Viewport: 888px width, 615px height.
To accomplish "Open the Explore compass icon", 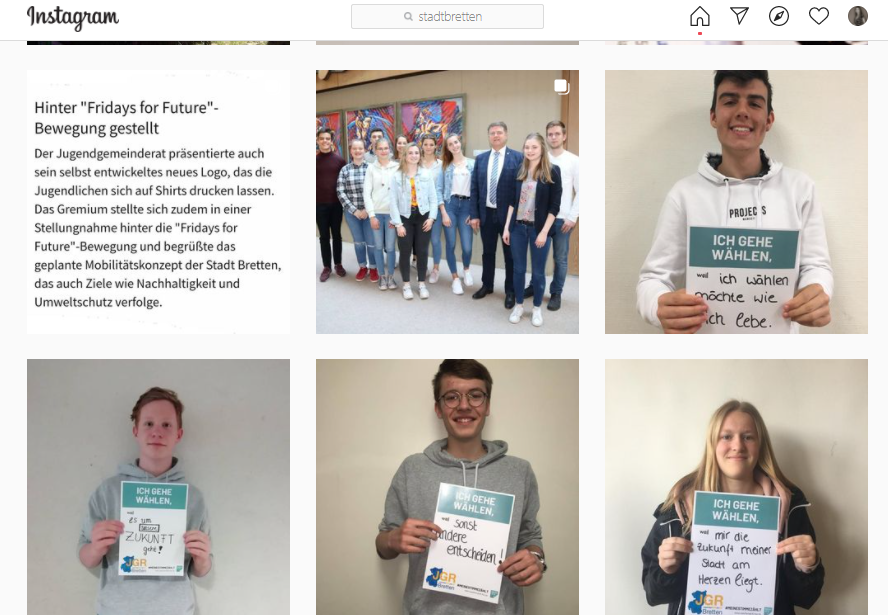I will [x=779, y=16].
